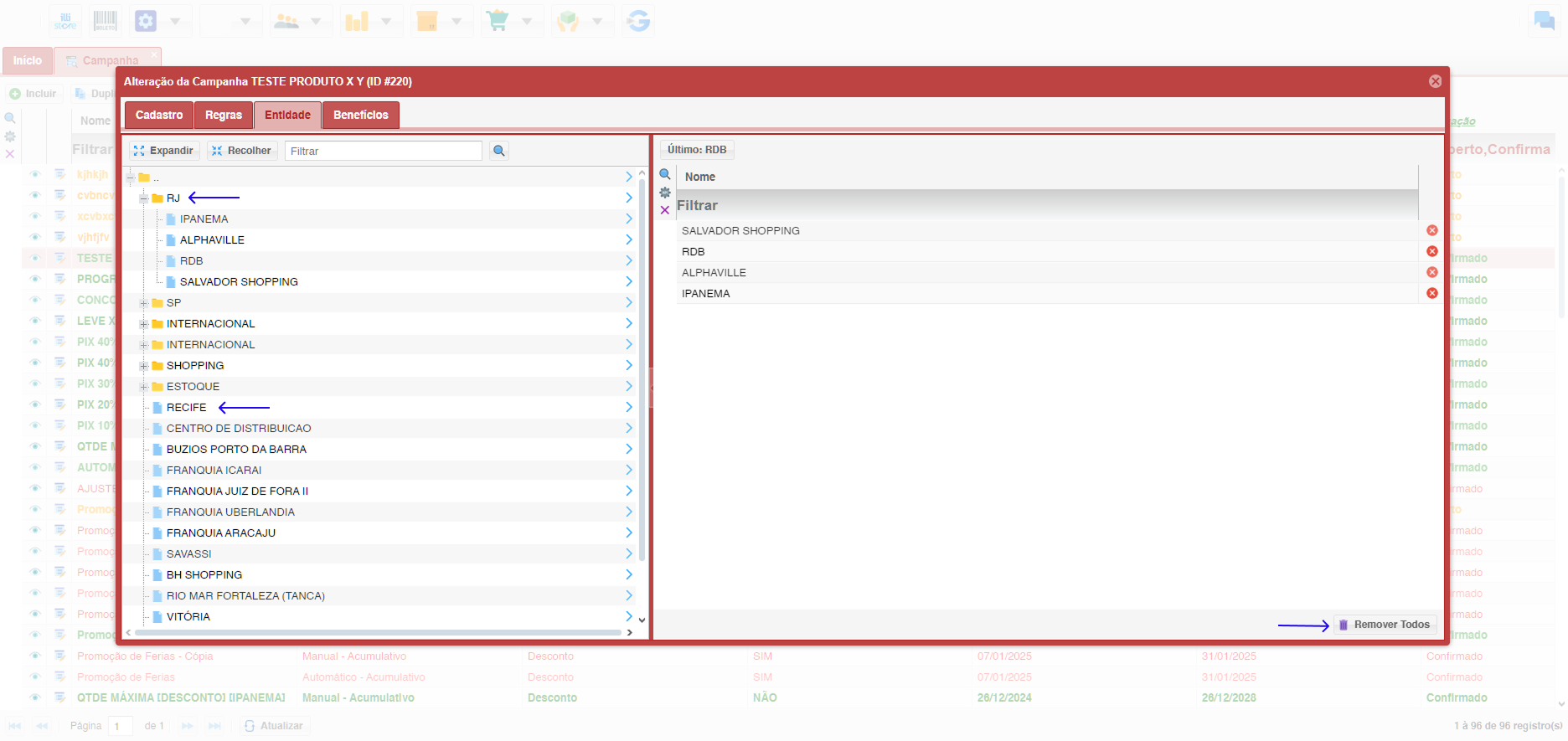Expand the SP folder node
1568x741 pixels.
(x=144, y=303)
